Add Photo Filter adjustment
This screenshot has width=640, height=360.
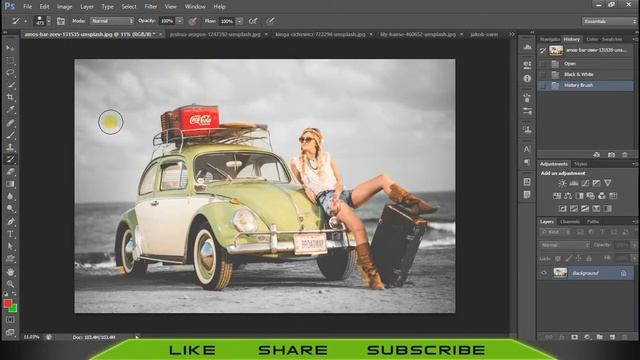click(x=590, y=196)
